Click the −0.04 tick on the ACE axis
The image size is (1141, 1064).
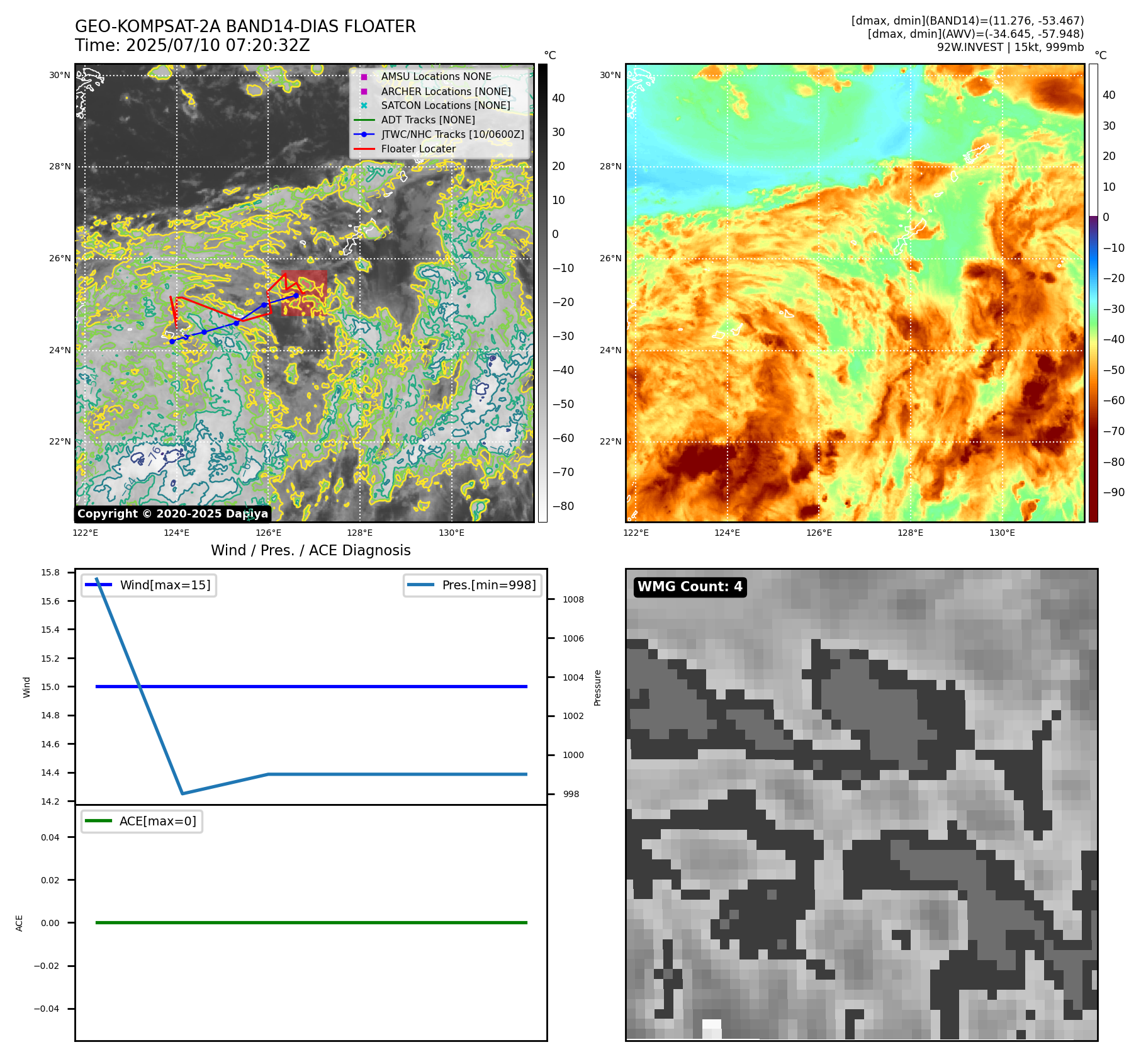47,1009
